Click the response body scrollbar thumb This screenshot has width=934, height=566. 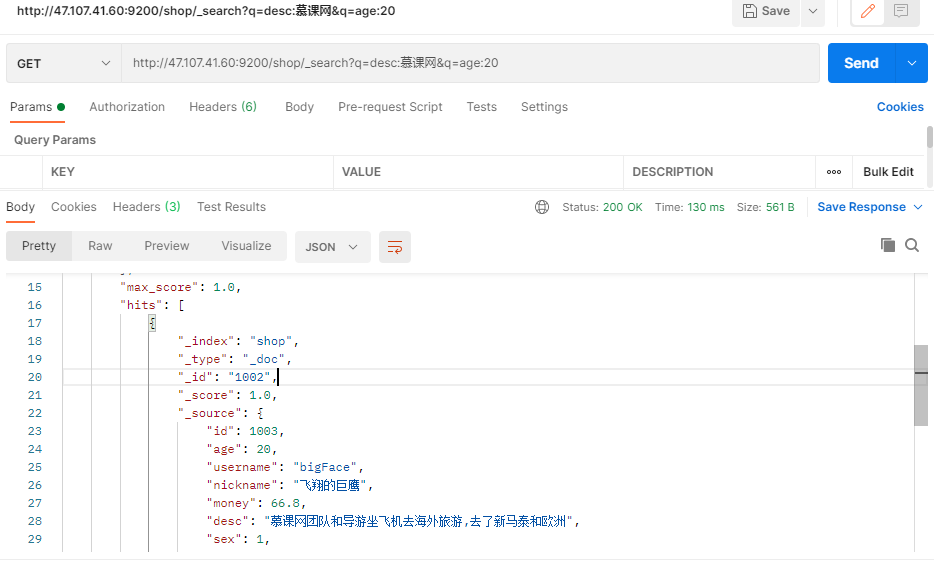(921, 385)
